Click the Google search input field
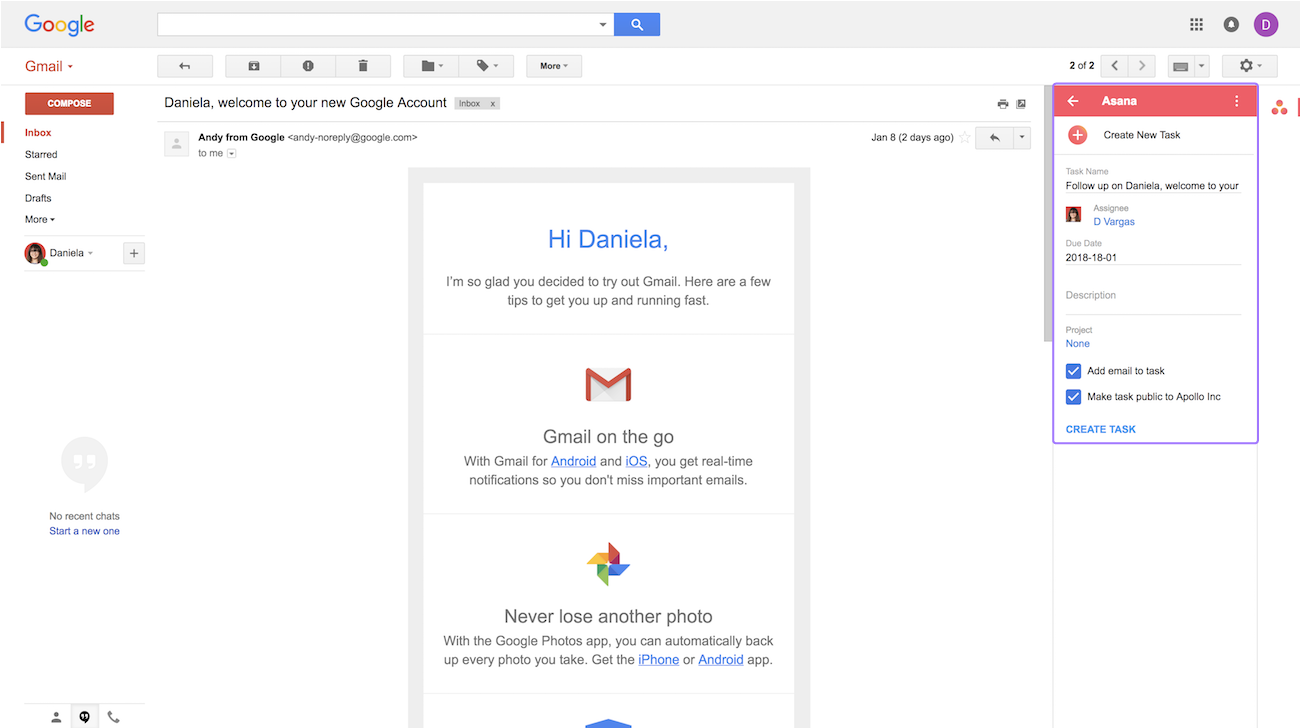 click(x=377, y=24)
